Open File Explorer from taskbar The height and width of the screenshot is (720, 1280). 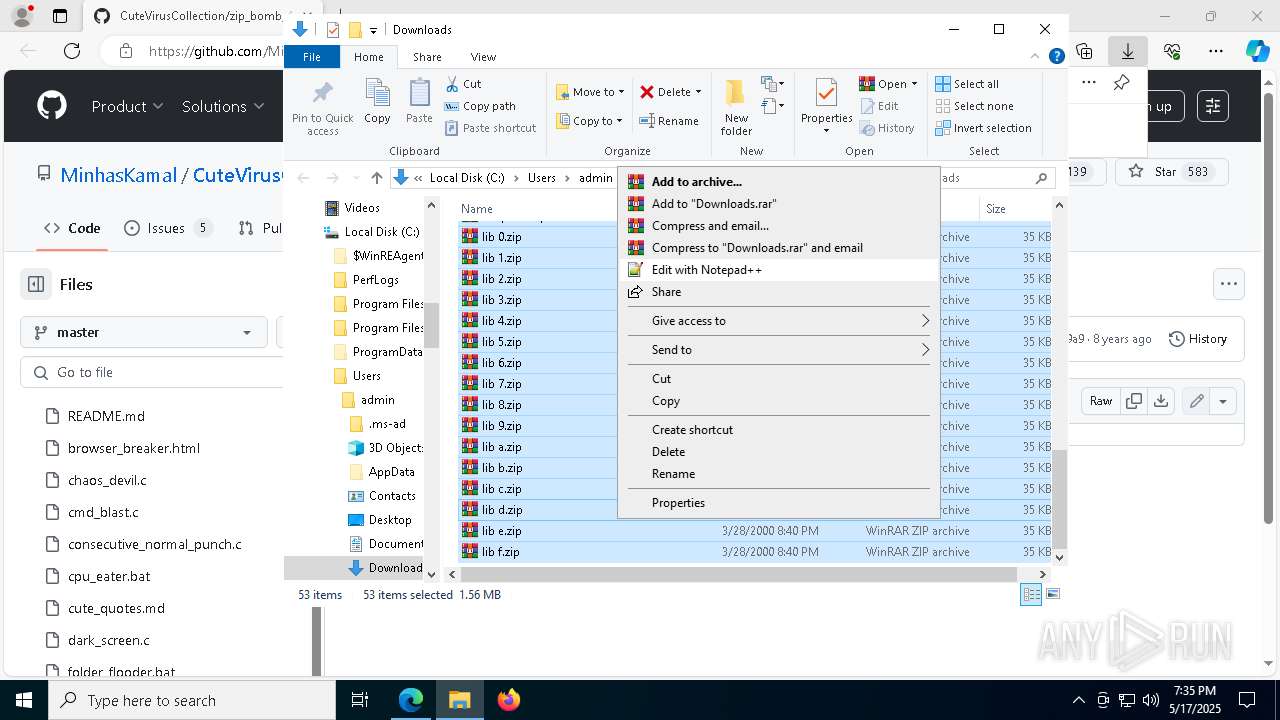(x=460, y=700)
